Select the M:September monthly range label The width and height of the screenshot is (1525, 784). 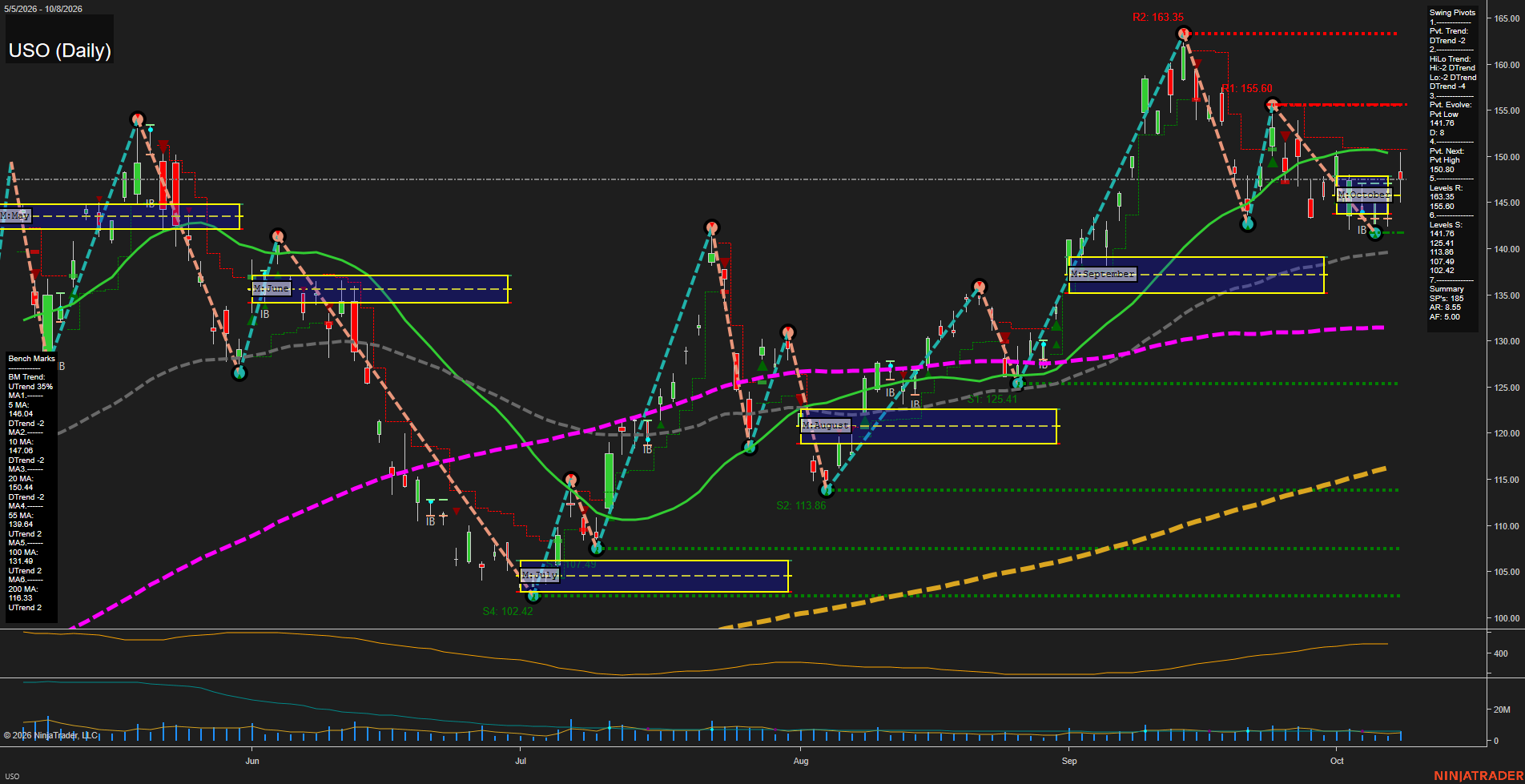tap(1104, 274)
